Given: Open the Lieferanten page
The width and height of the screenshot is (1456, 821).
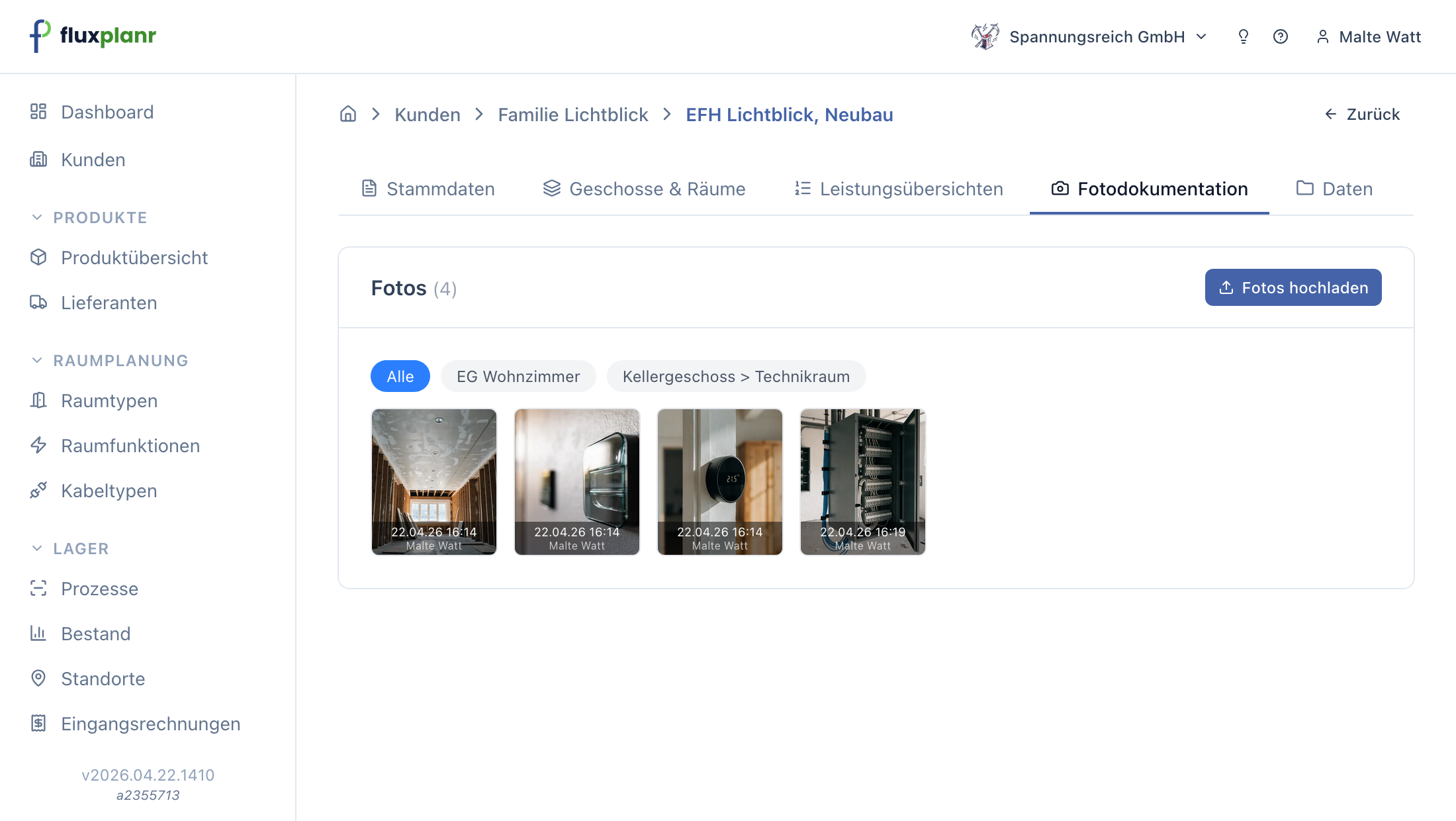Looking at the screenshot, I should point(94,303).
